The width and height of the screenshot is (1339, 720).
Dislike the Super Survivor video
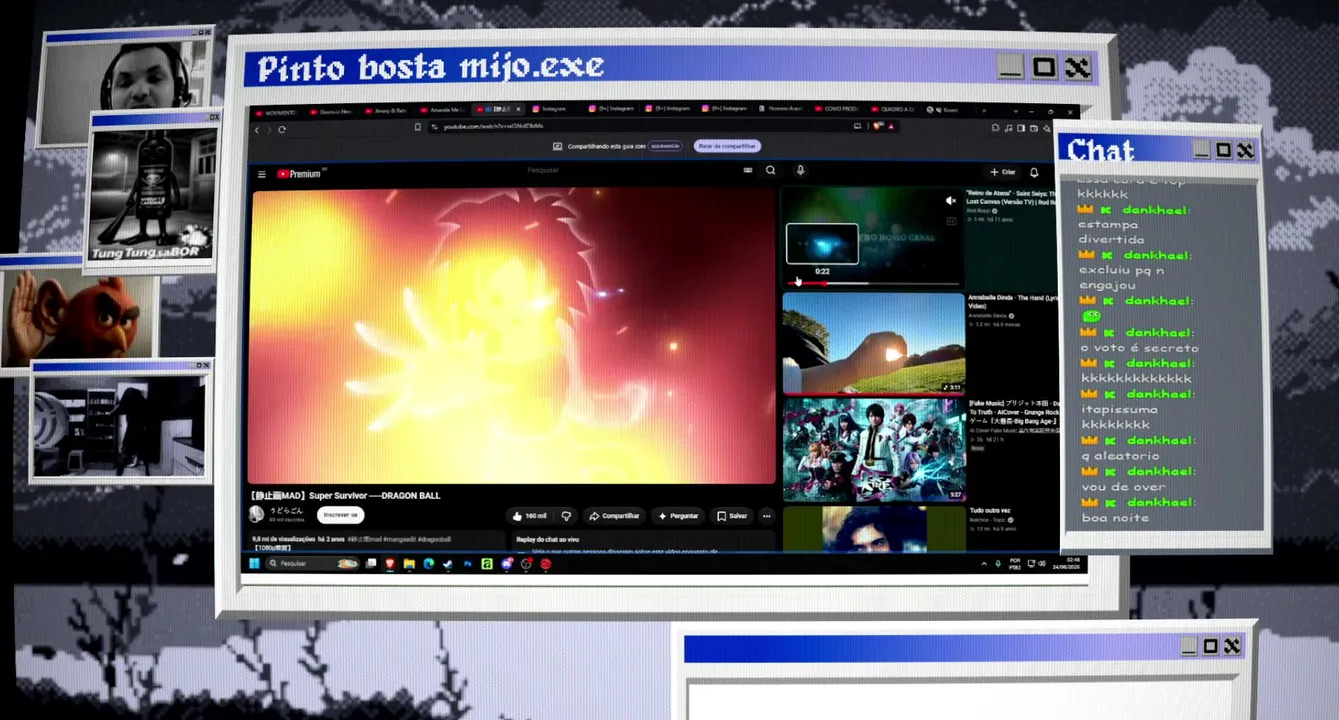(566, 516)
